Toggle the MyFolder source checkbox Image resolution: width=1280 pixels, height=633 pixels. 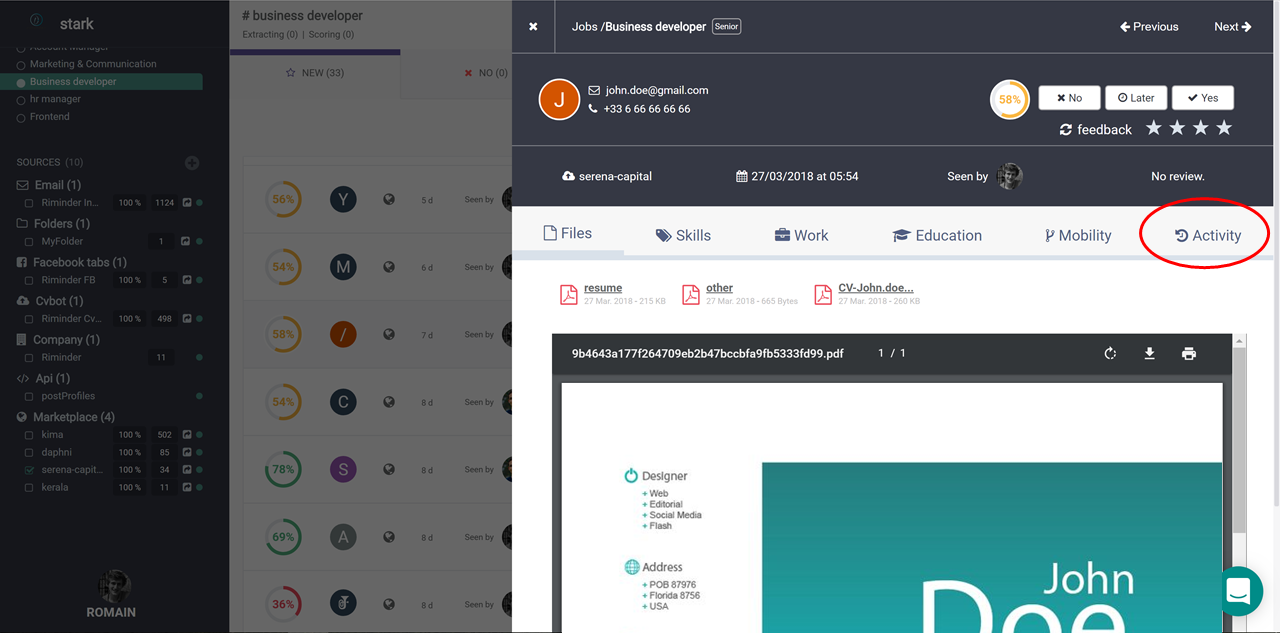(x=29, y=242)
